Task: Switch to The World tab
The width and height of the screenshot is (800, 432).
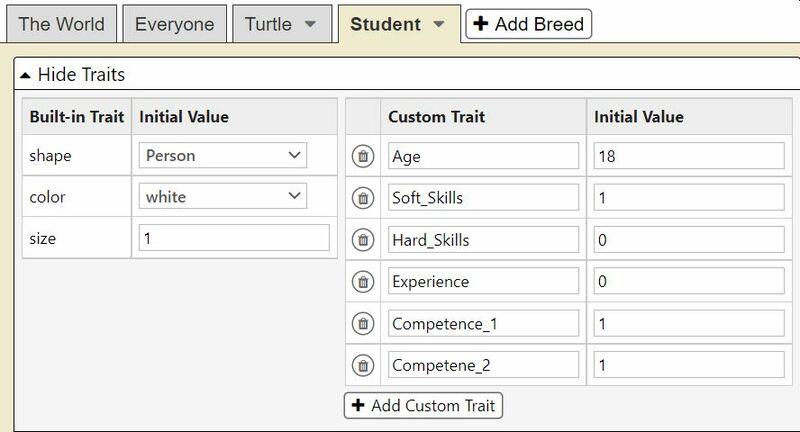Action: point(62,24)
